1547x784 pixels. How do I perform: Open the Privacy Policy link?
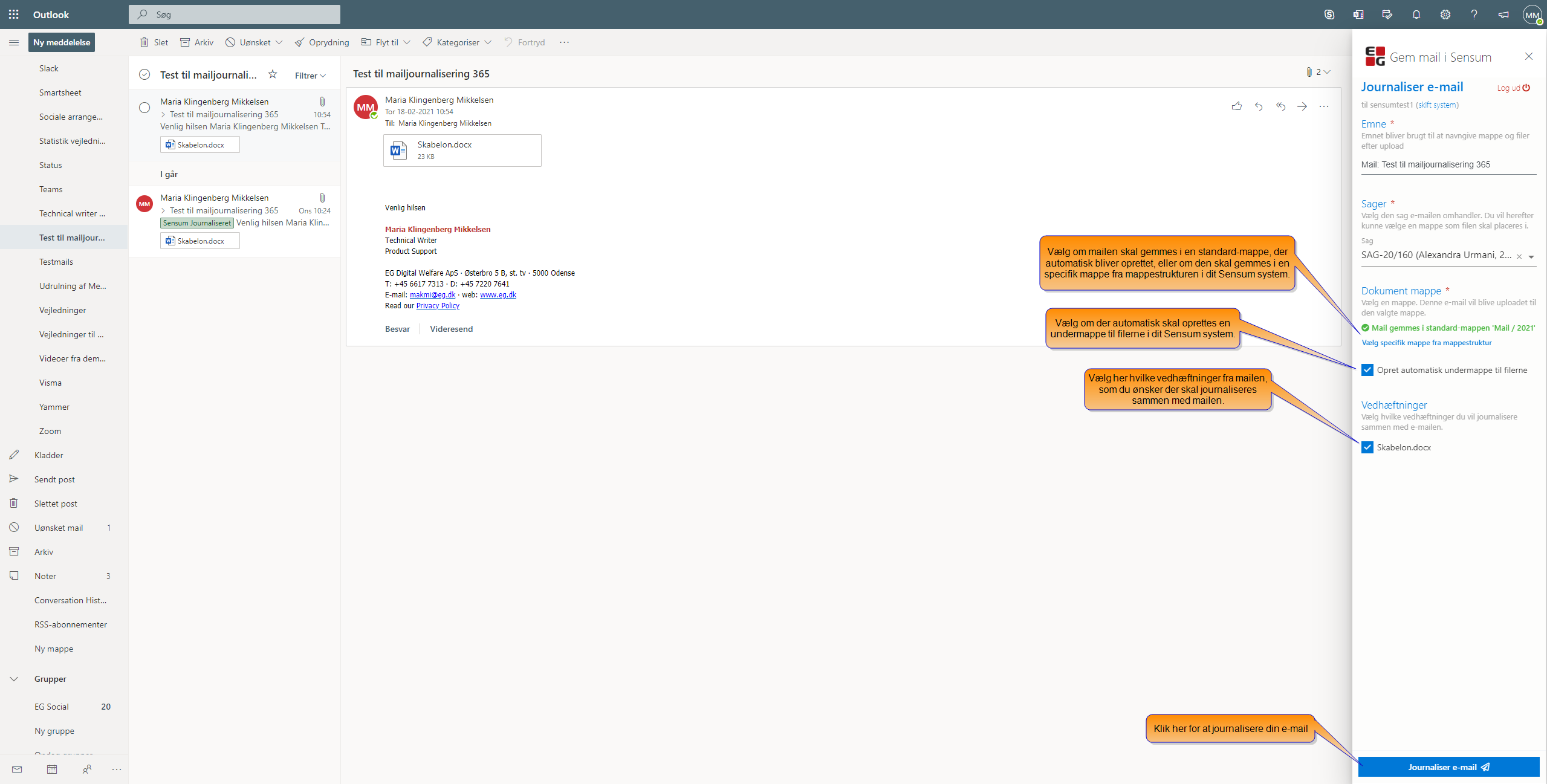tap(438, 306)
